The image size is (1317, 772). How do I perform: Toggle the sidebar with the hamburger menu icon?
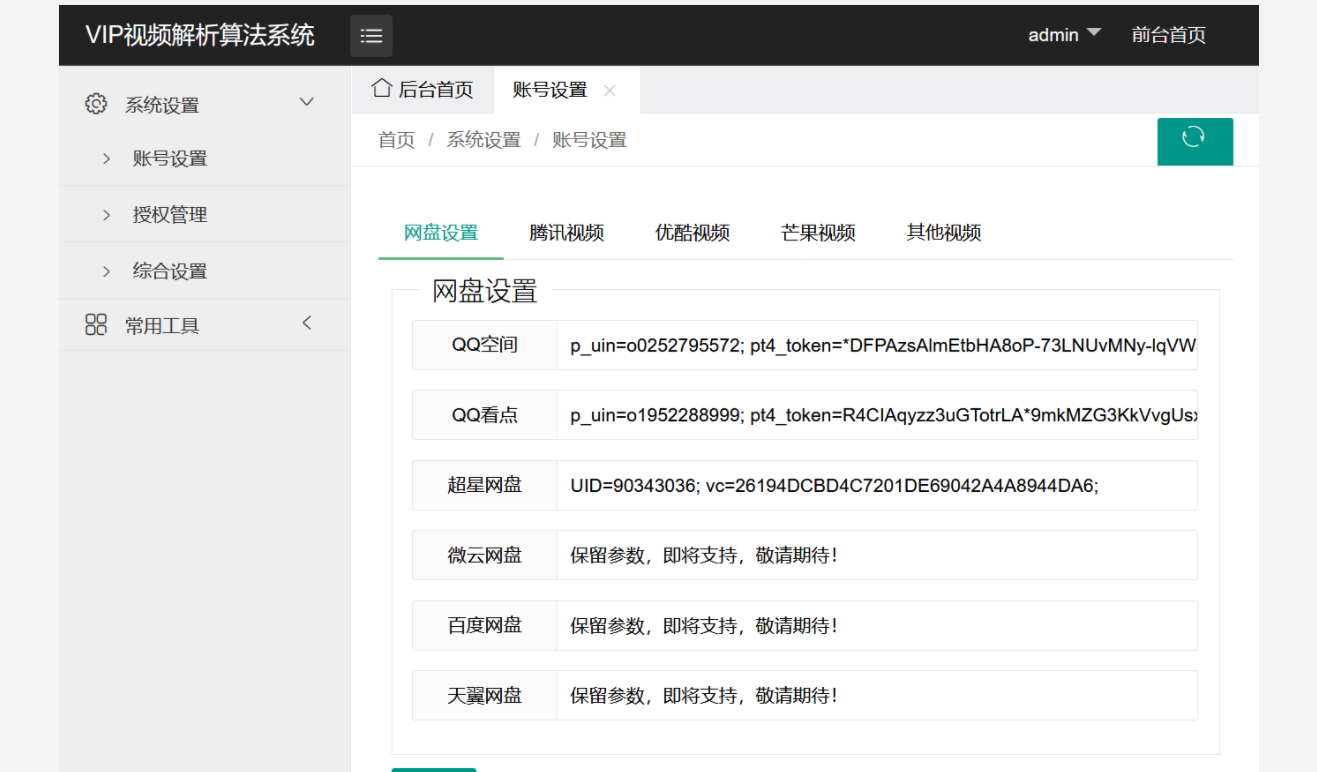[x=371, y=36]
